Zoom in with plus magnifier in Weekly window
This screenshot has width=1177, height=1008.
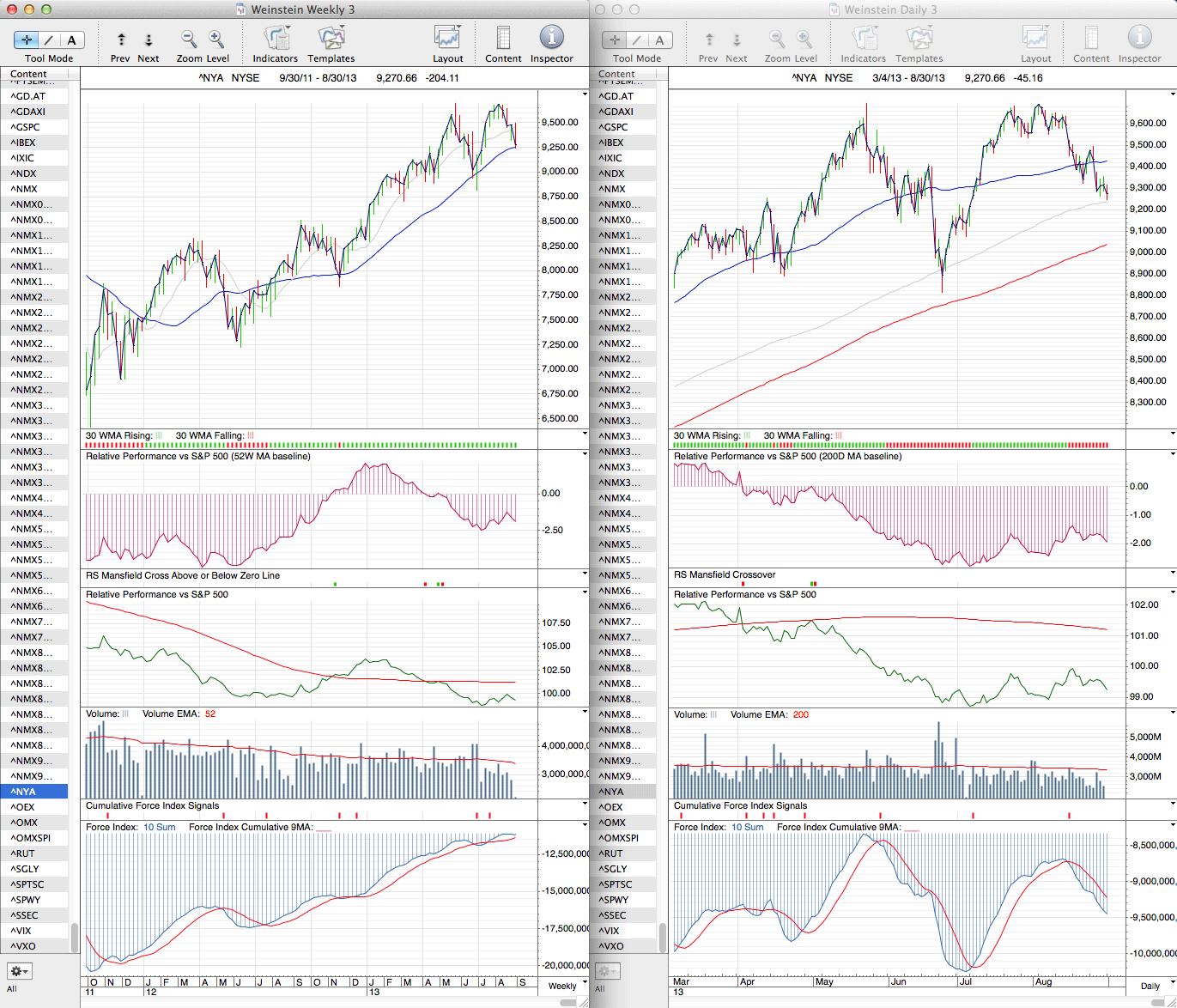pyautogui.click(x=216, y=39)
